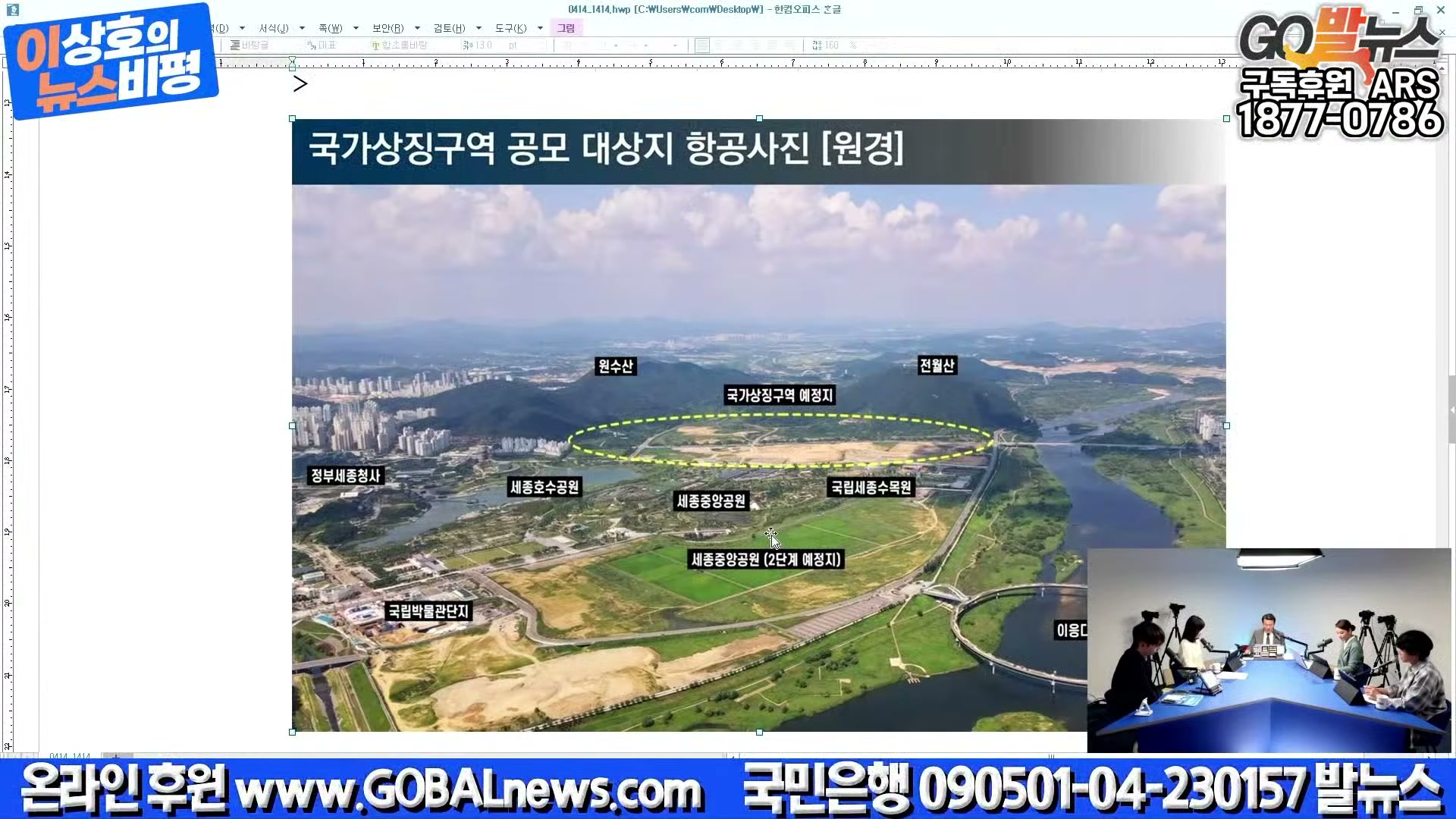Click the justify alignment icon in toolbar
The image size is (1456, 819).
tap(702, 45)
